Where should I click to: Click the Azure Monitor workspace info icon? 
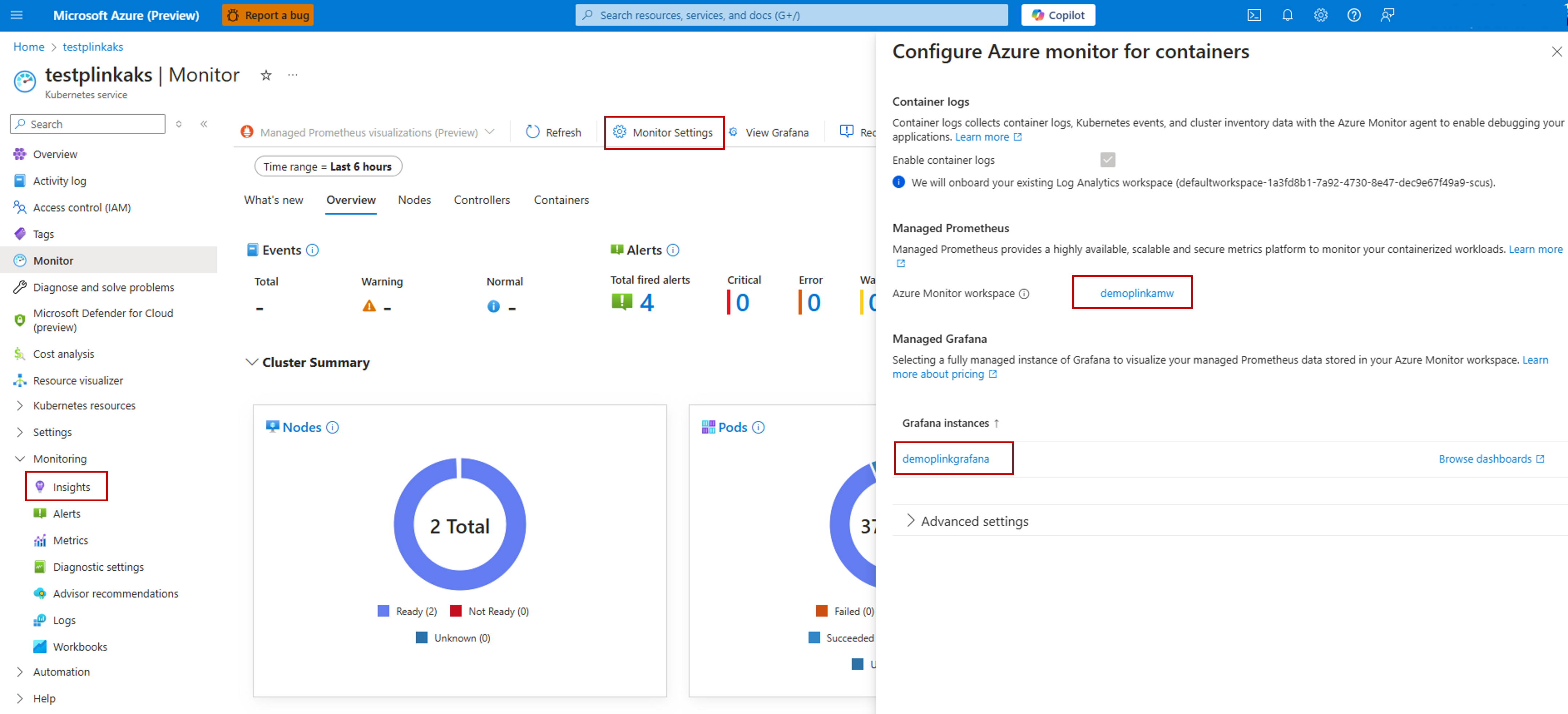click(1024, 294)
